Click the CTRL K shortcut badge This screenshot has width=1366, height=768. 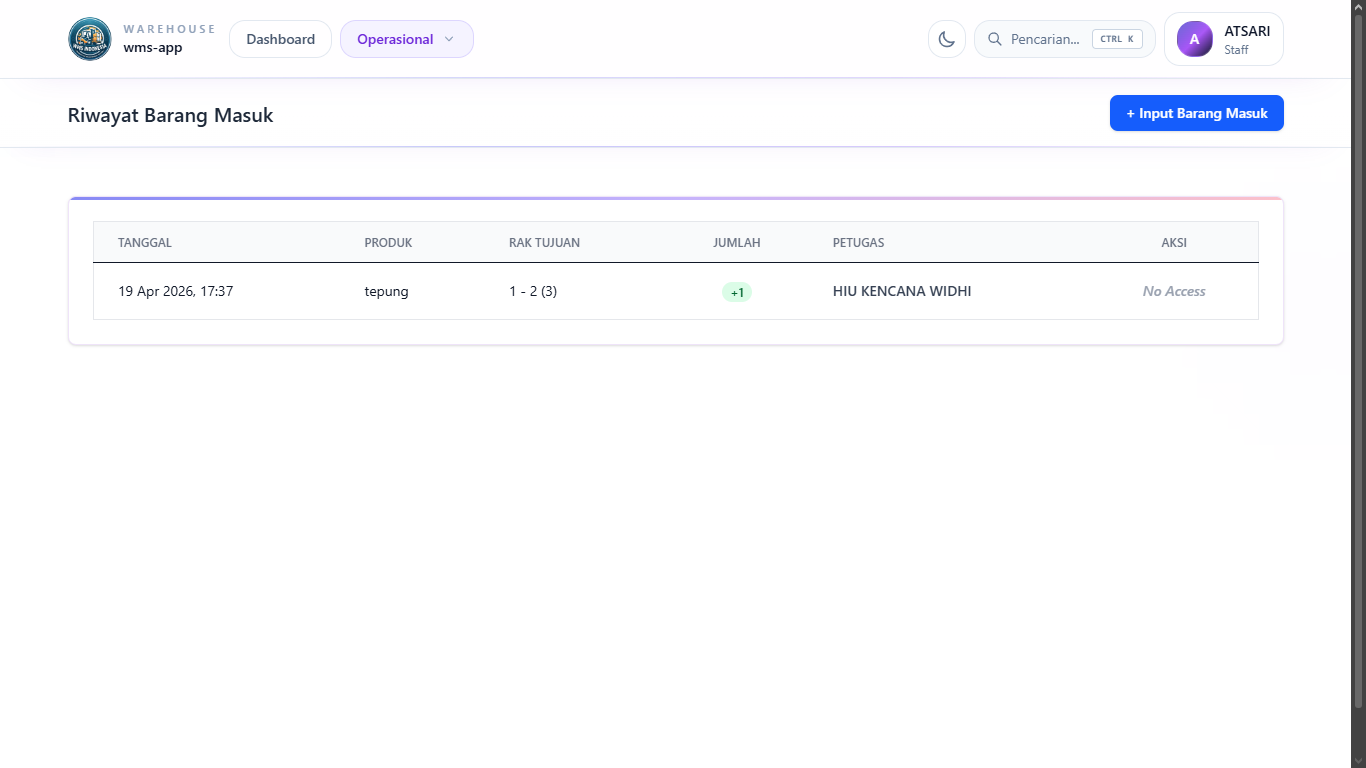[x=1117, y=39]
